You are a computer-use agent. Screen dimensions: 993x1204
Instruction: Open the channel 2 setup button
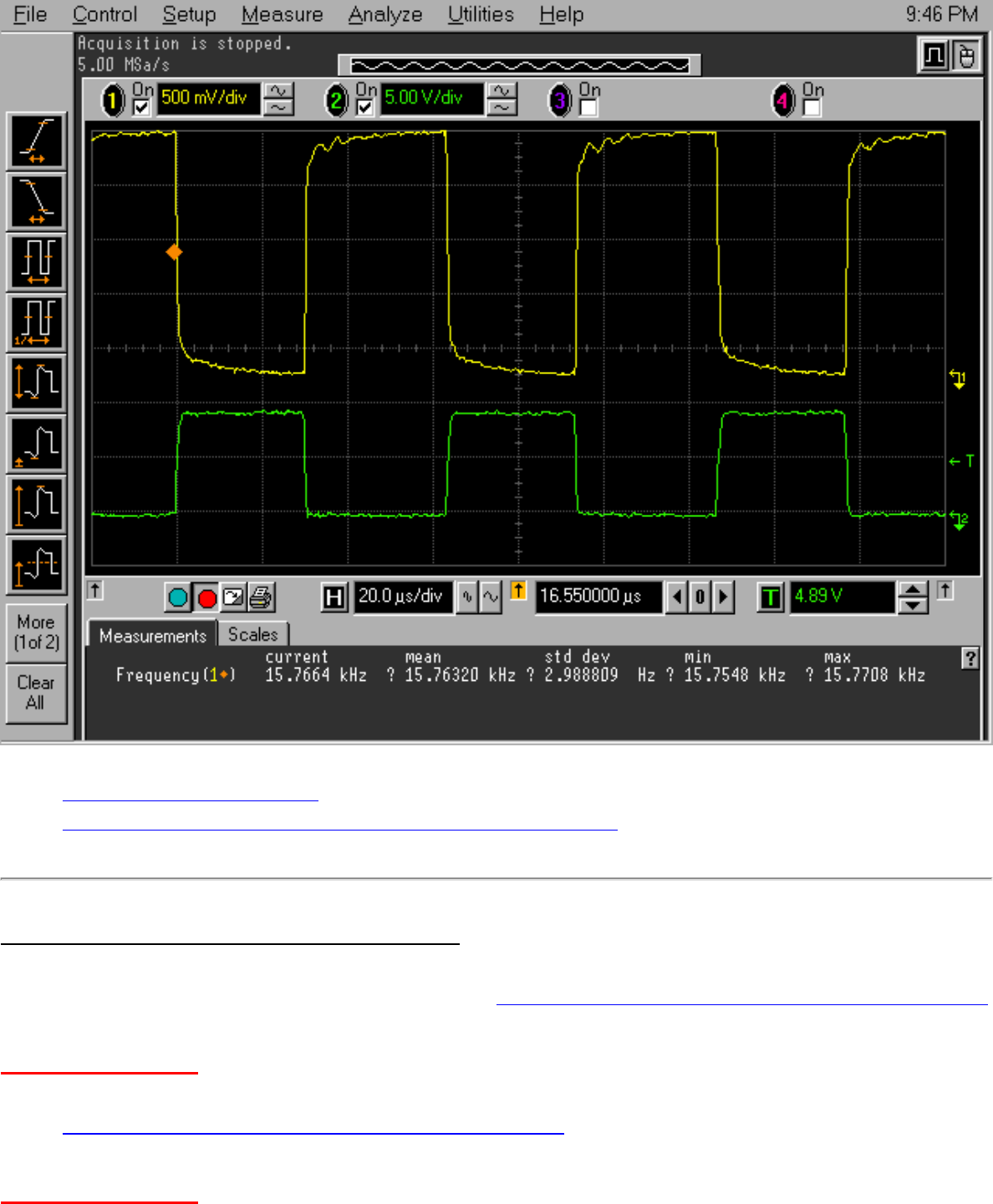336,101
